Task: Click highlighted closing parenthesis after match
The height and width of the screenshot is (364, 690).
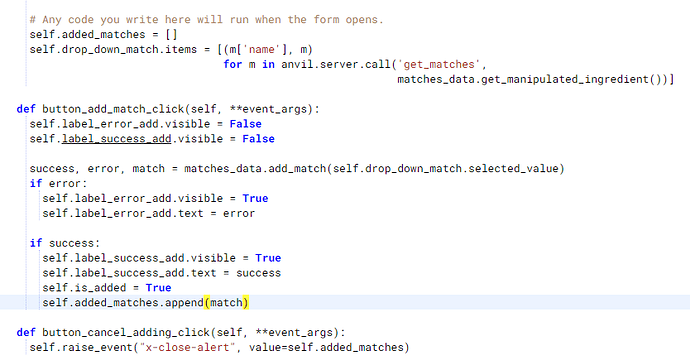Action: pyautogui.click(x=246, y=303)
